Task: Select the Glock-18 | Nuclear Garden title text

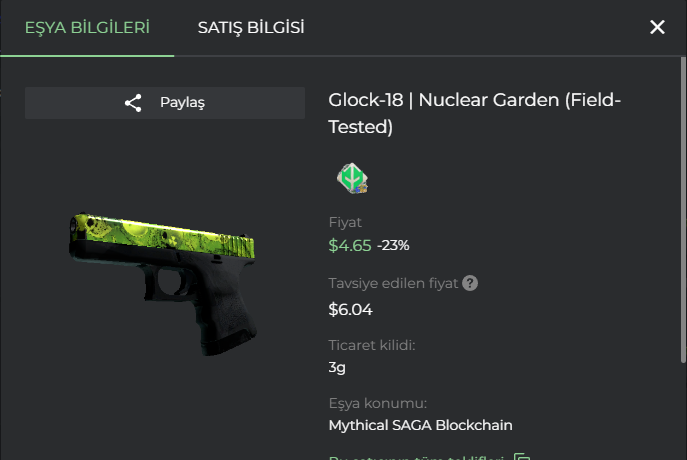Action: coord(475,113)
